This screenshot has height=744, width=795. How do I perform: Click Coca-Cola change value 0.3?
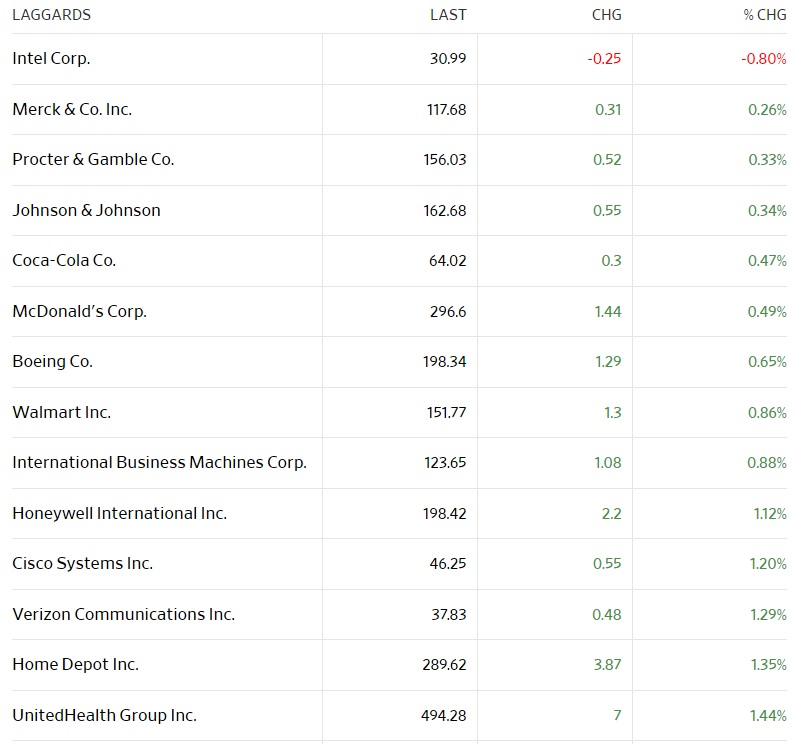coord(611,260)
